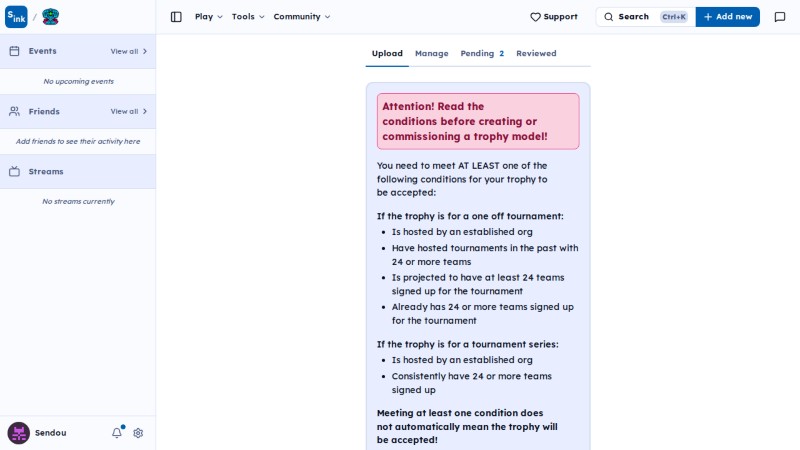Screen dimensions: 800x450
Task: Click the Search input field
Action: [645, 17]
